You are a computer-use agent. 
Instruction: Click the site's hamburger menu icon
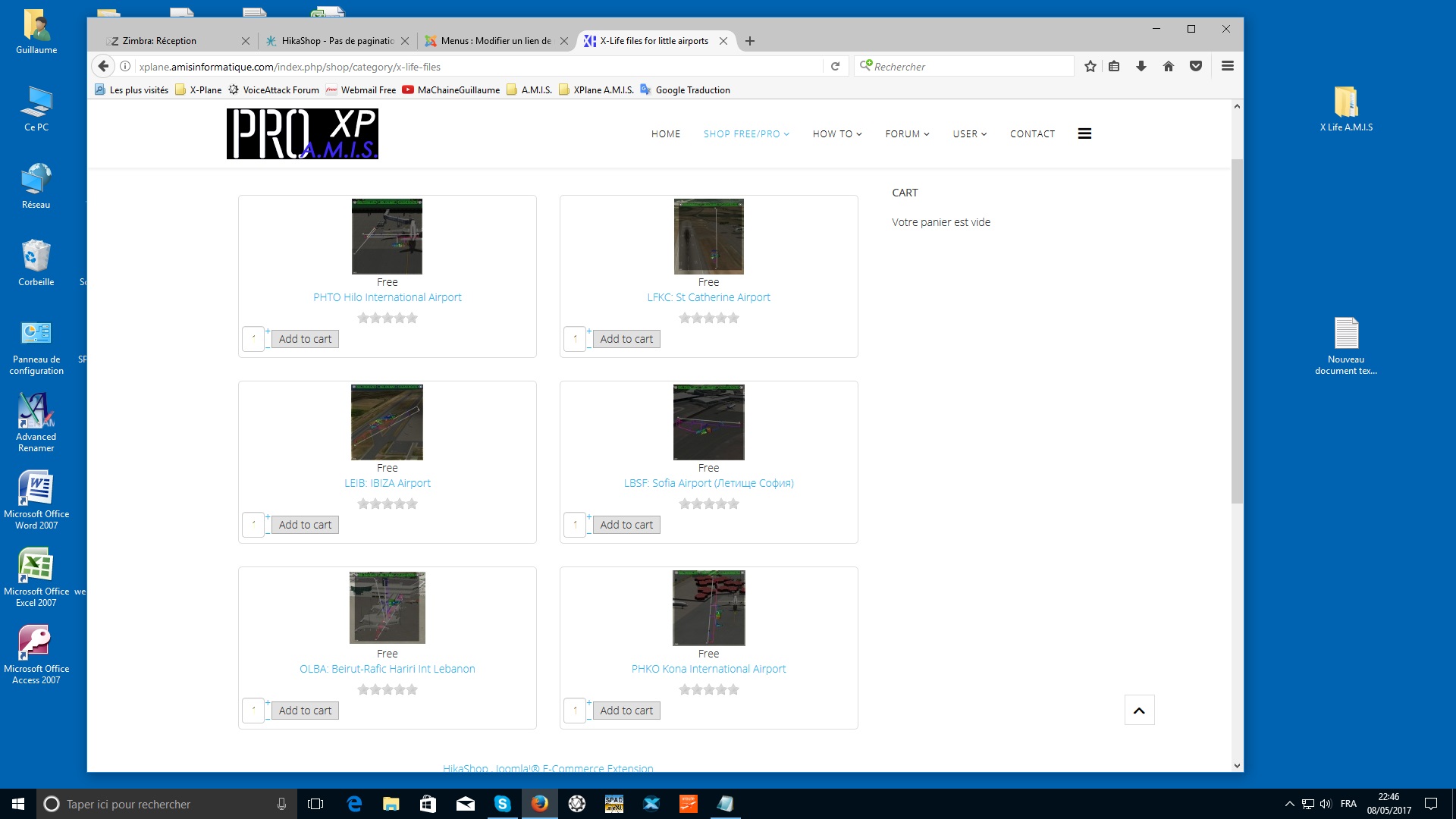(1084, 133)
